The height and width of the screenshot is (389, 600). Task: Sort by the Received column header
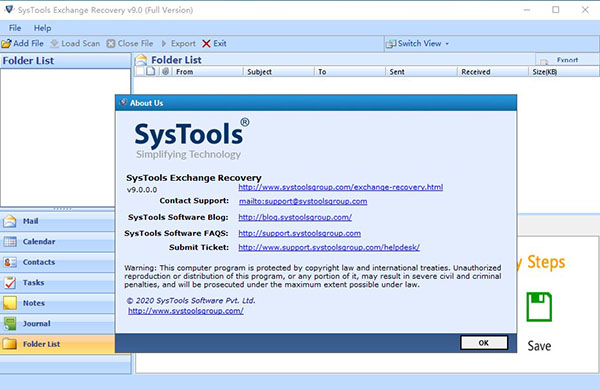tap(493, 72)
